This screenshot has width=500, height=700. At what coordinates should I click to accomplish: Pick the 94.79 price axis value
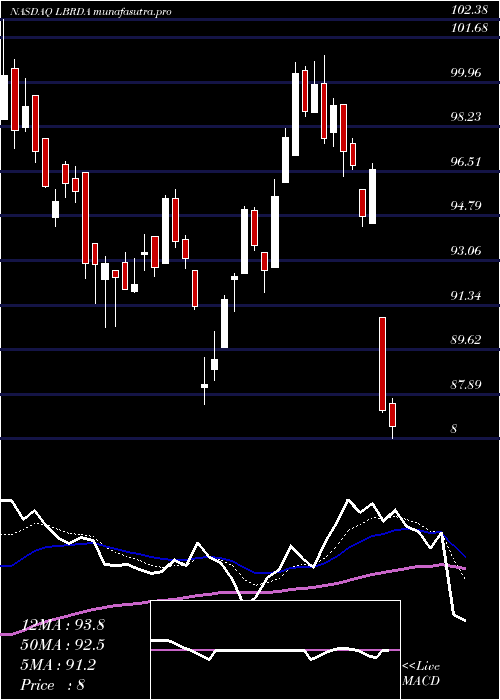(466, 206)
